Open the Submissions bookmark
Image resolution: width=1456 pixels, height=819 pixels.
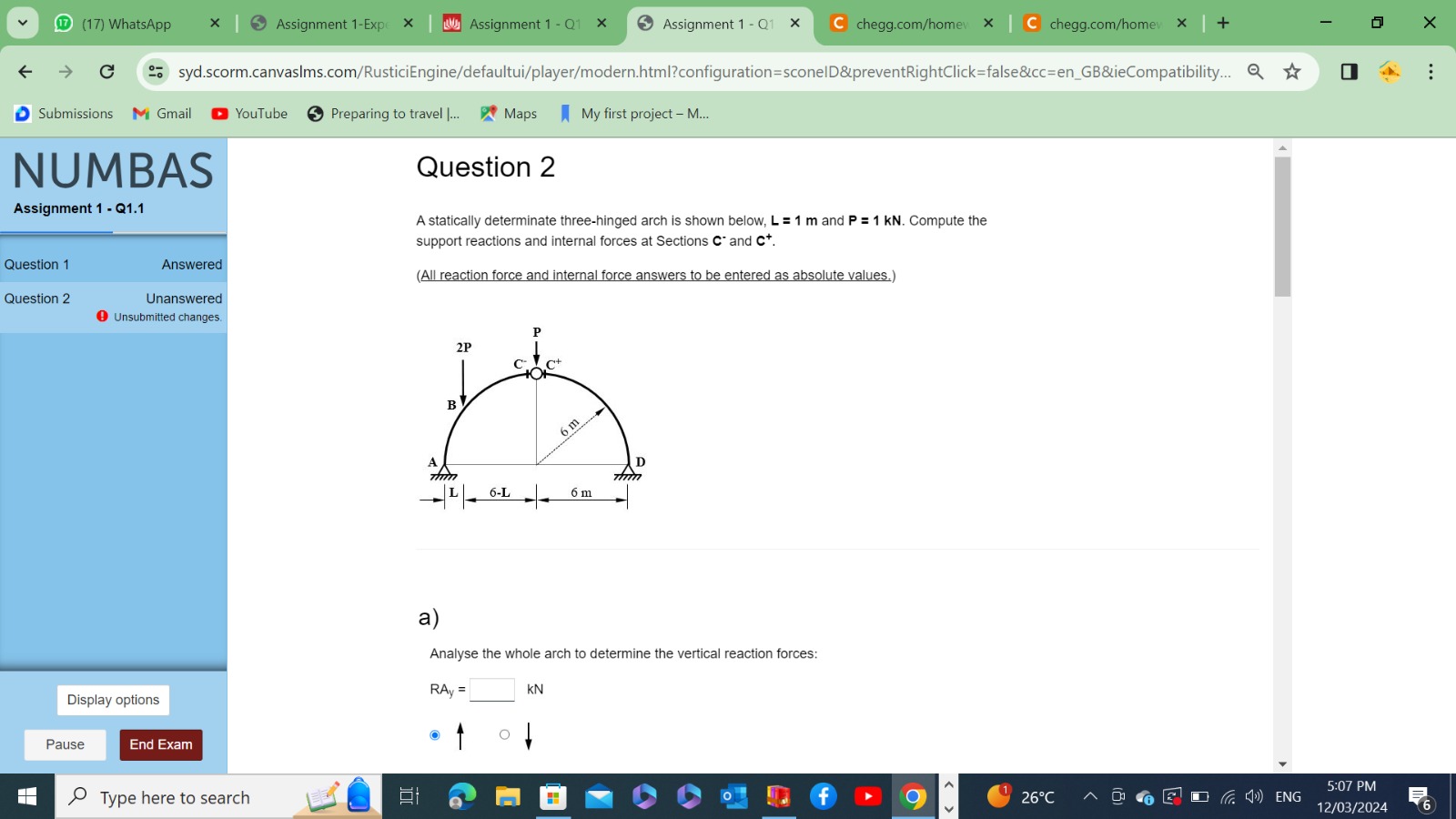pos(64,113)
